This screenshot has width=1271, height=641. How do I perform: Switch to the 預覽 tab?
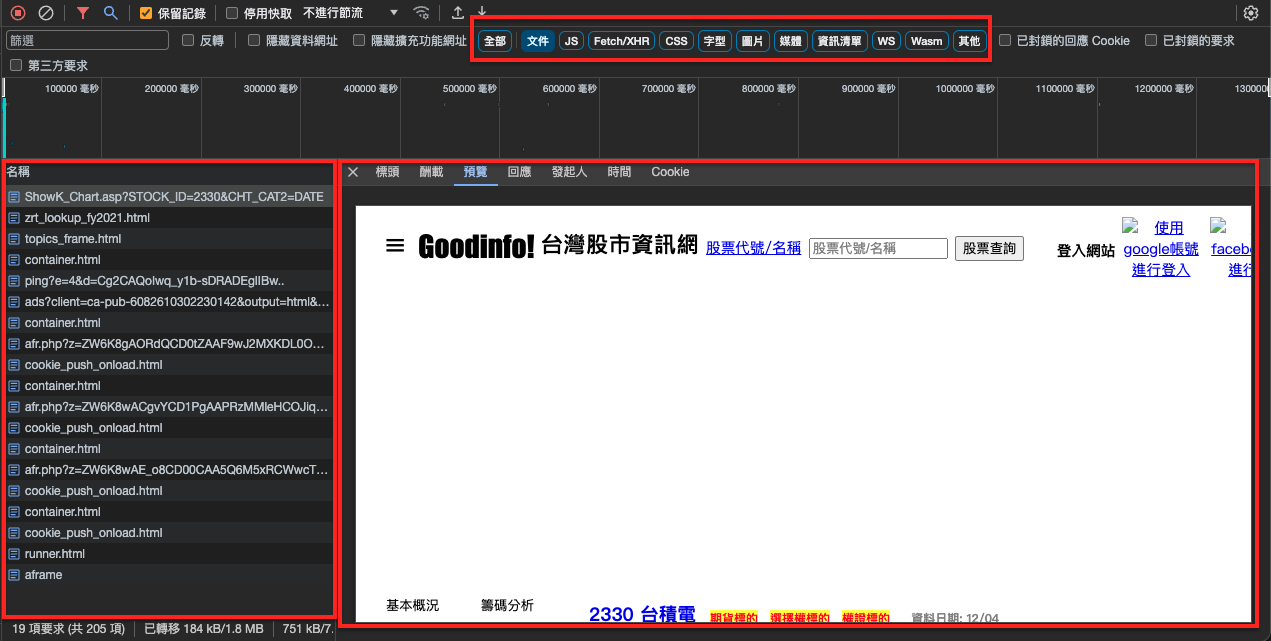pos(475,172)
